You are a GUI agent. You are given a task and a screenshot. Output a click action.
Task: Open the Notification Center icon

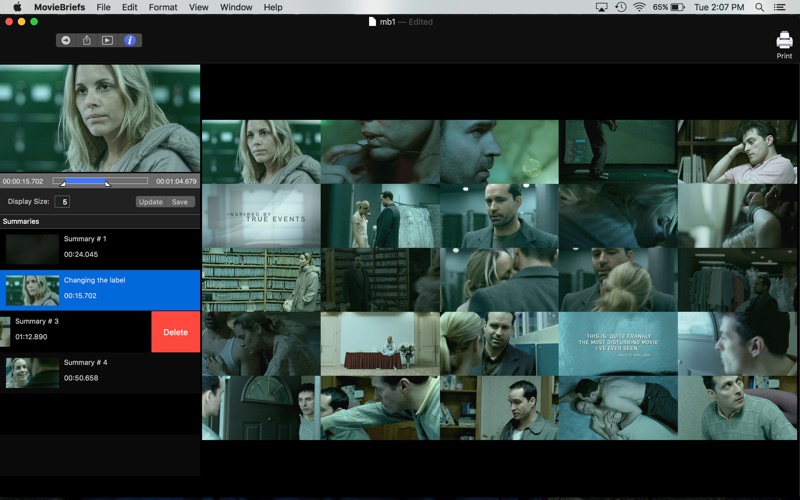(782, 7)
